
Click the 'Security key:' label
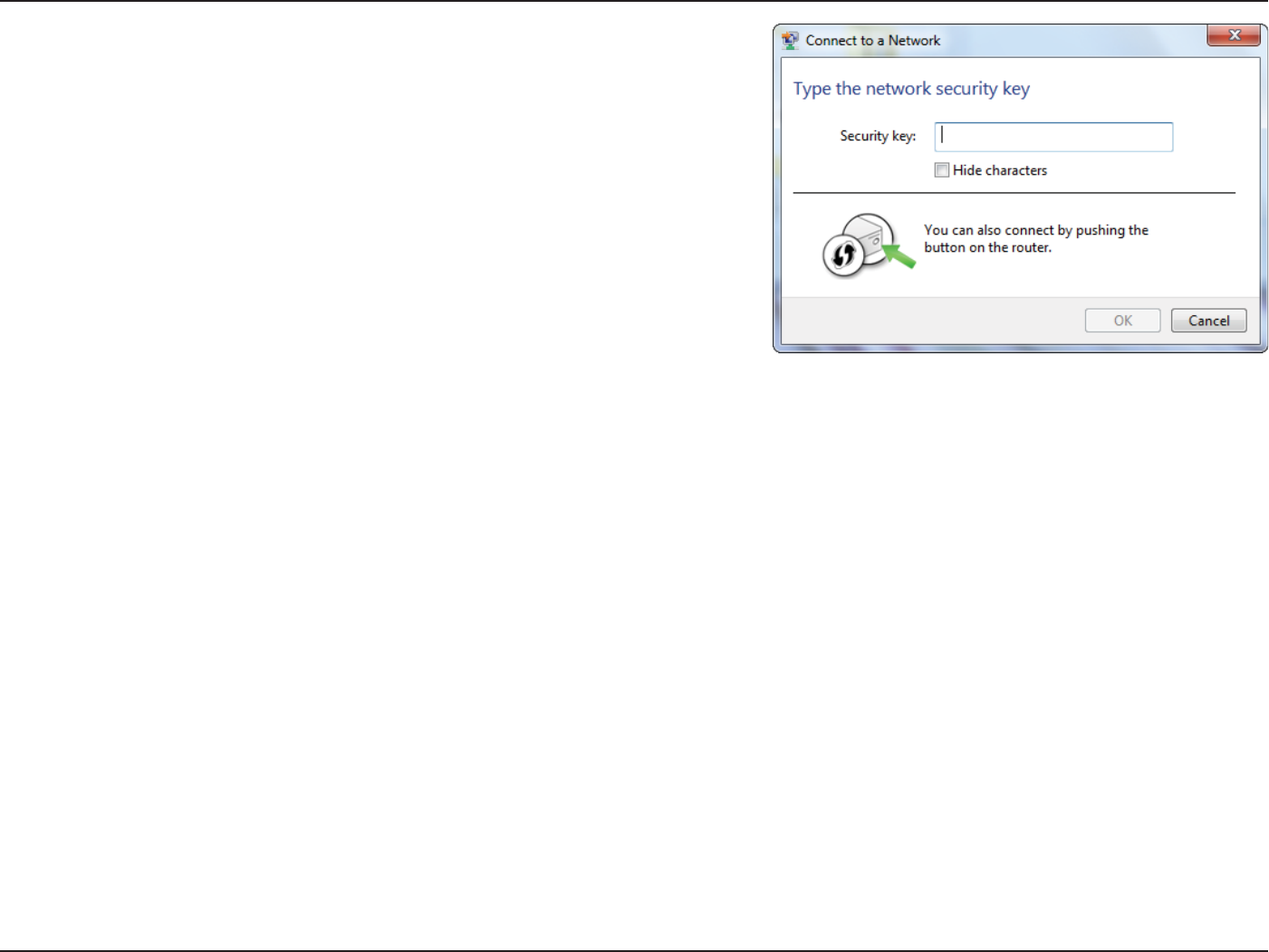click(x=878, y=136)
